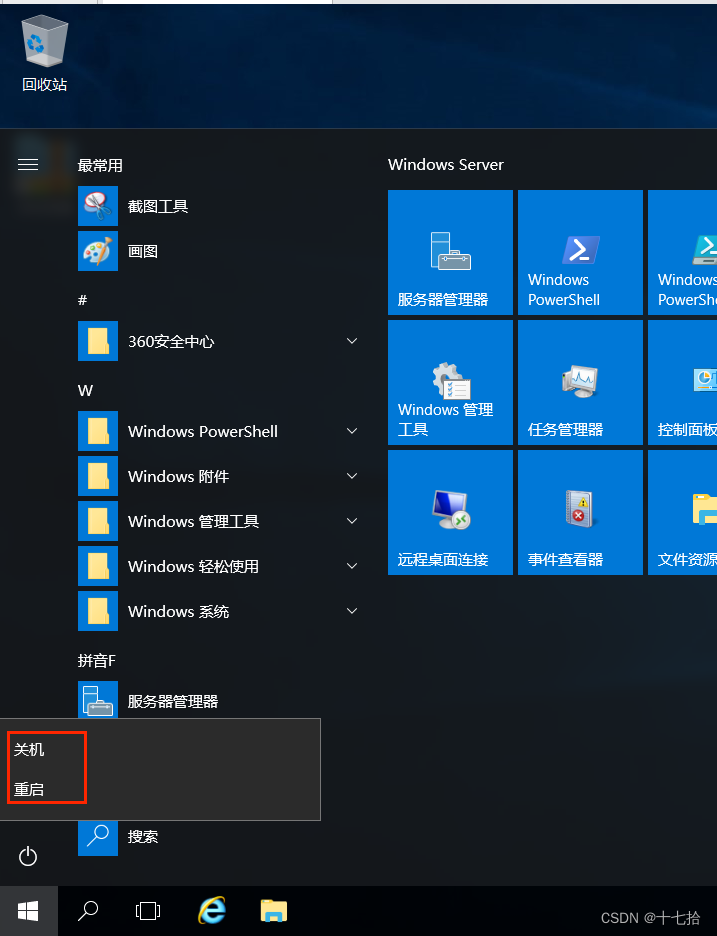Launch the Windows PowerShell tile
This screenshot has width=717, height=936.
[x=580, y=253]
